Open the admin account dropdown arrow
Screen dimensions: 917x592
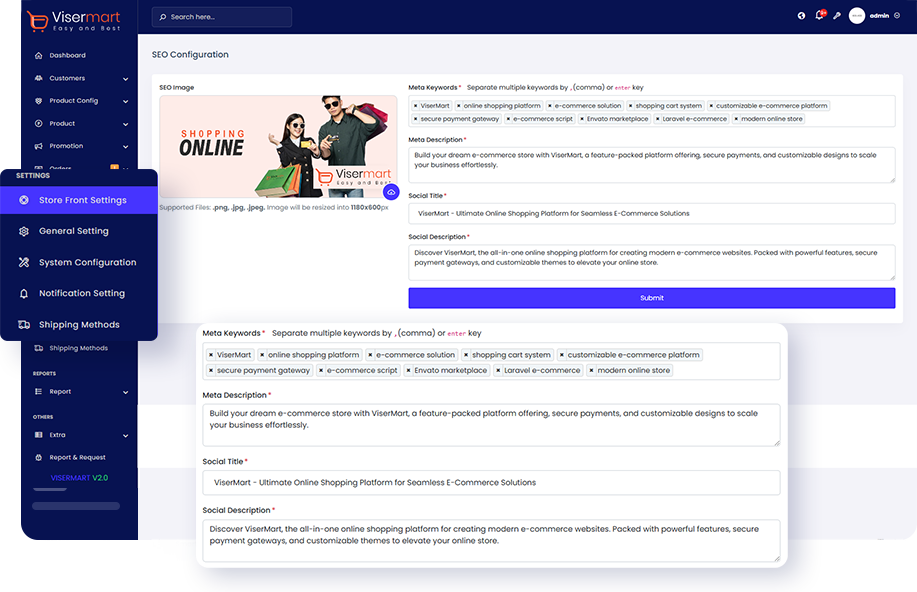pyautogui.click(x=897, y=16)
